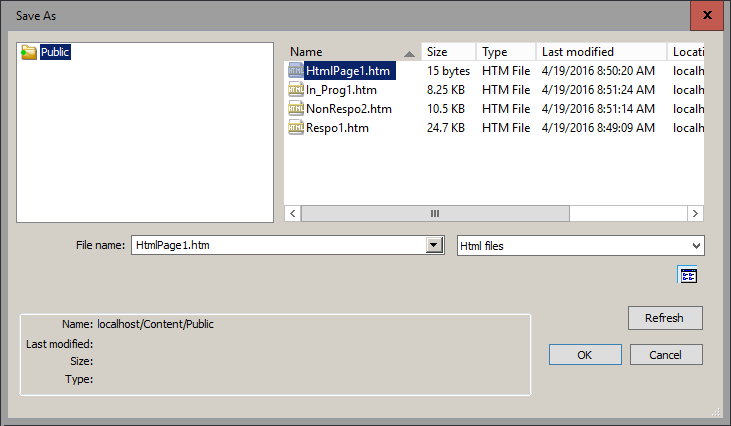Click the 4/19/2016 8:49:09 AM date cell
The height and width of the screenshot is (426, 731).
(x=598, y=128)
